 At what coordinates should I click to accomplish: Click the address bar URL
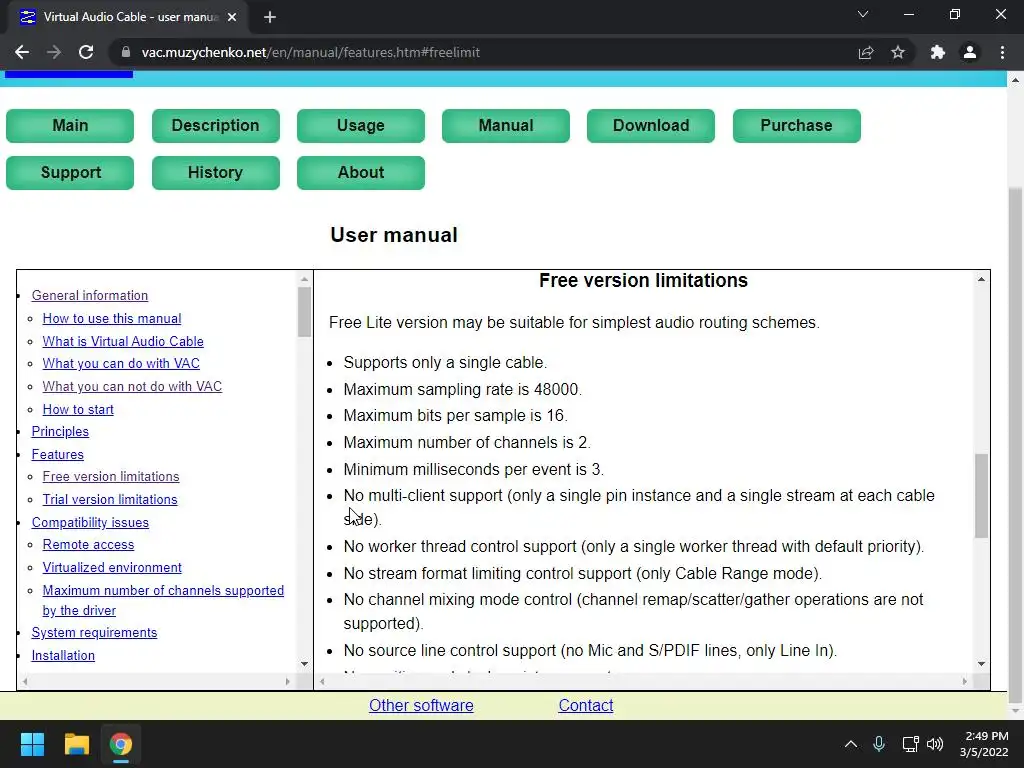[x=311, y=52]
